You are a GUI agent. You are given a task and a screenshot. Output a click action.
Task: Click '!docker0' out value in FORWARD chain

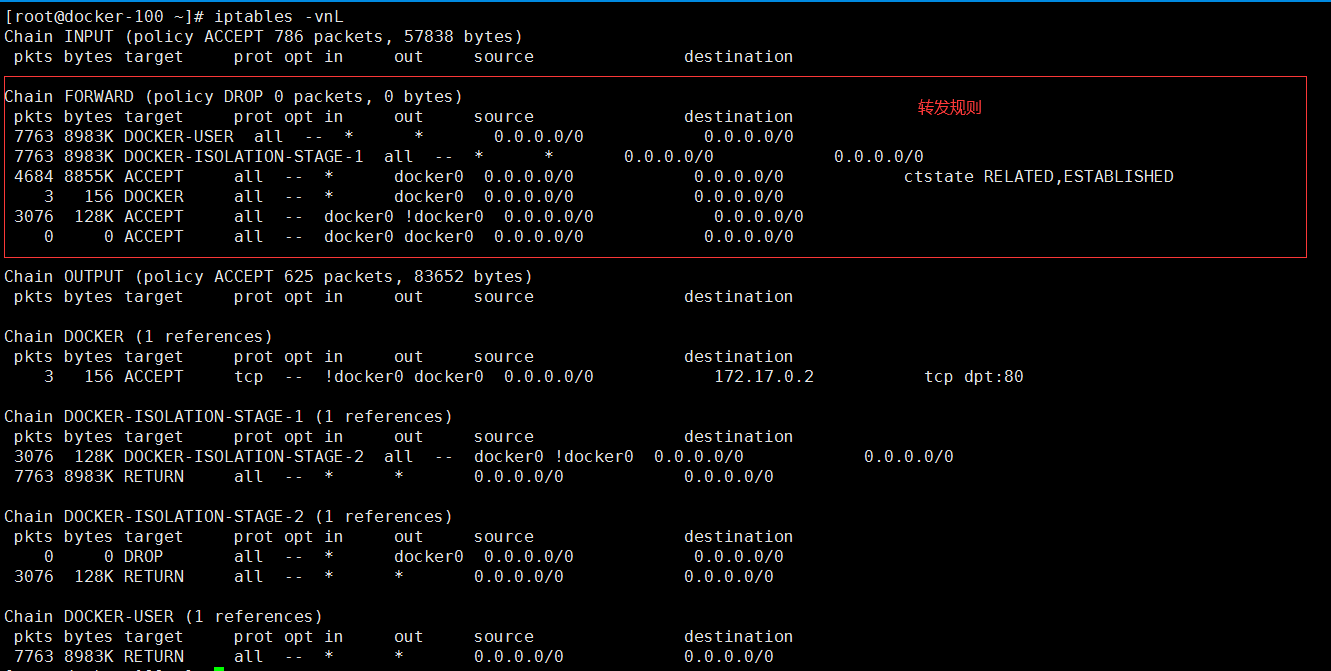click(444, 217)
